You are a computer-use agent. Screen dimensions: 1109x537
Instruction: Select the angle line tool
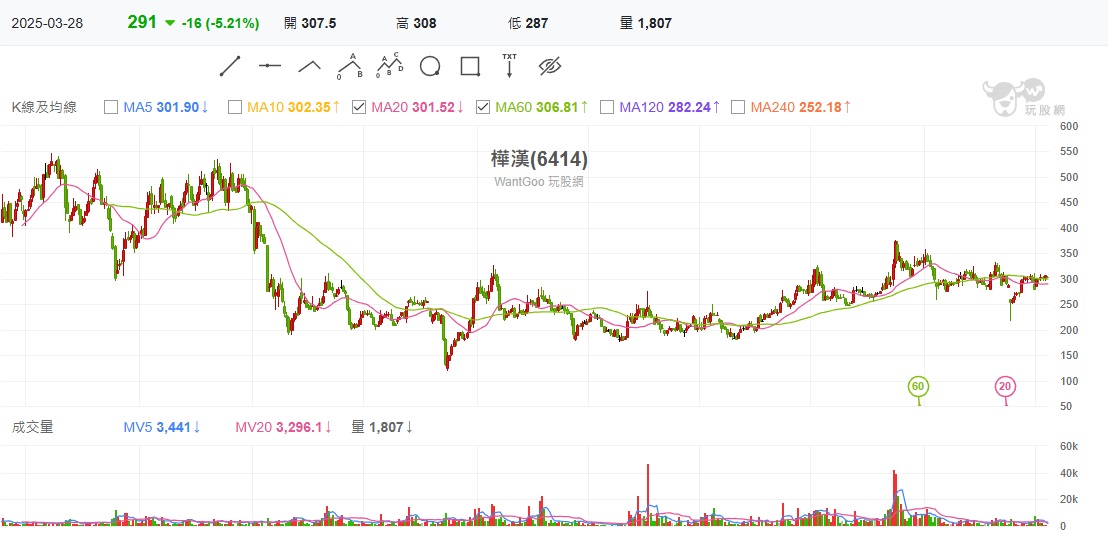pos(310,67)
